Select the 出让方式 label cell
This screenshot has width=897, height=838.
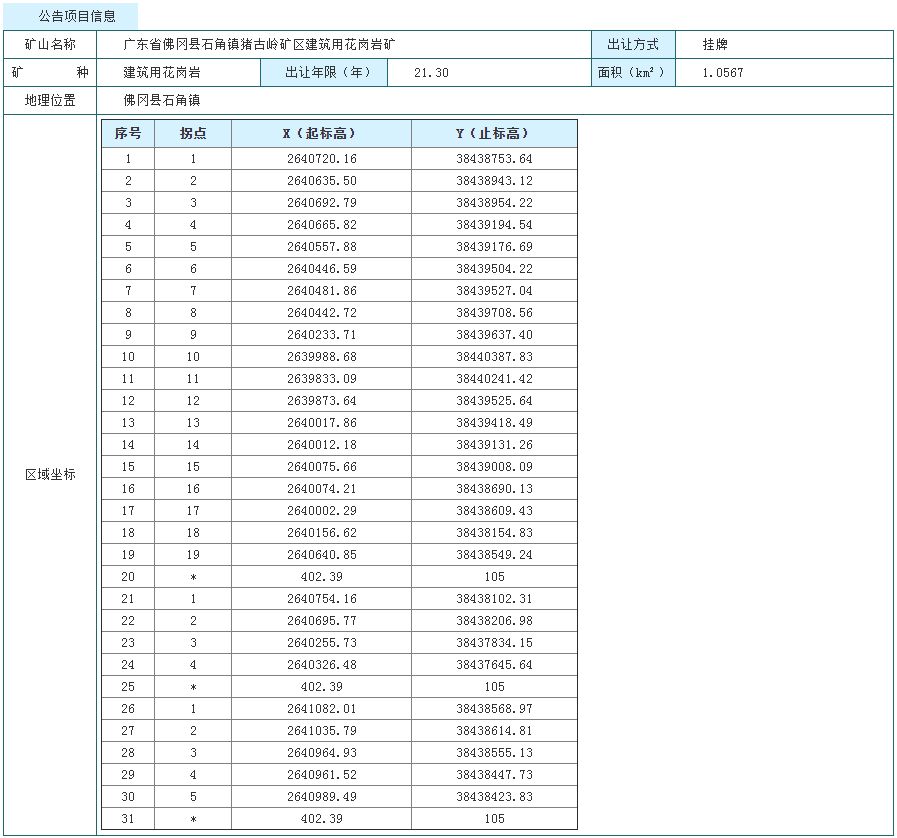pyautogui.click(x=633, y=45)
